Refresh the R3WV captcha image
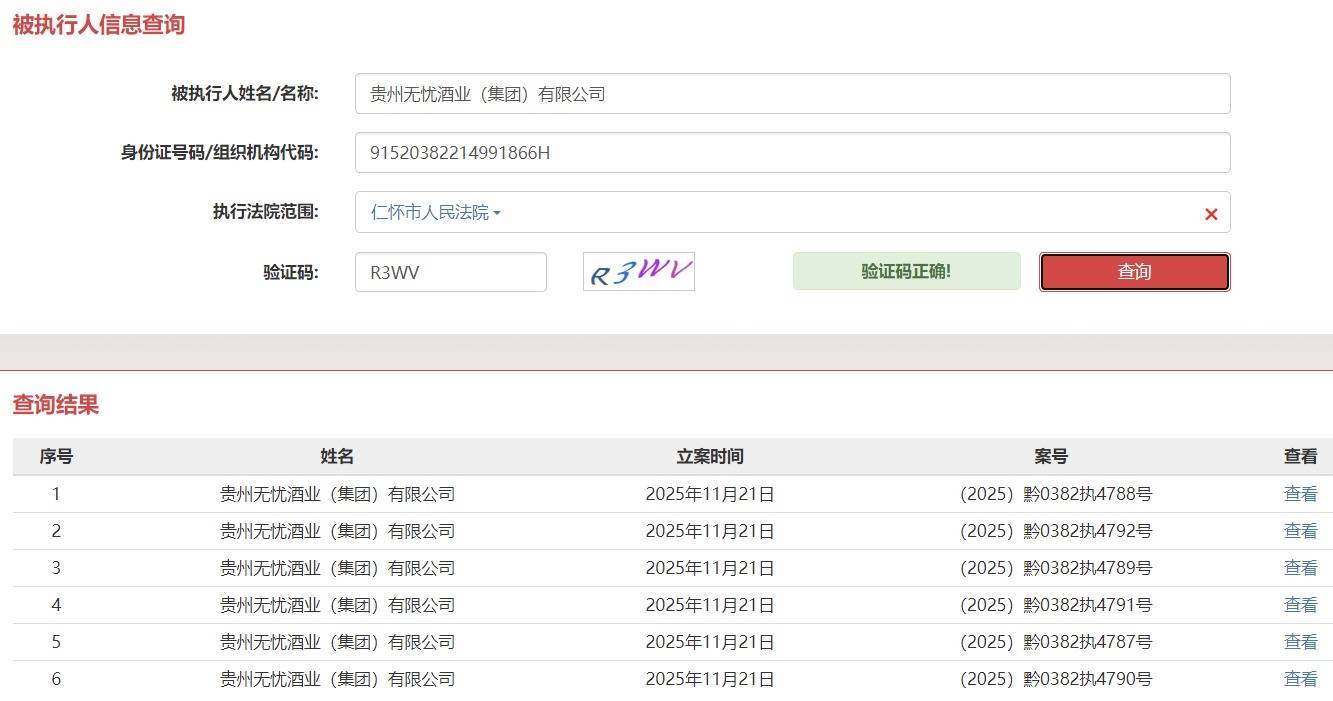 [639, 272]
